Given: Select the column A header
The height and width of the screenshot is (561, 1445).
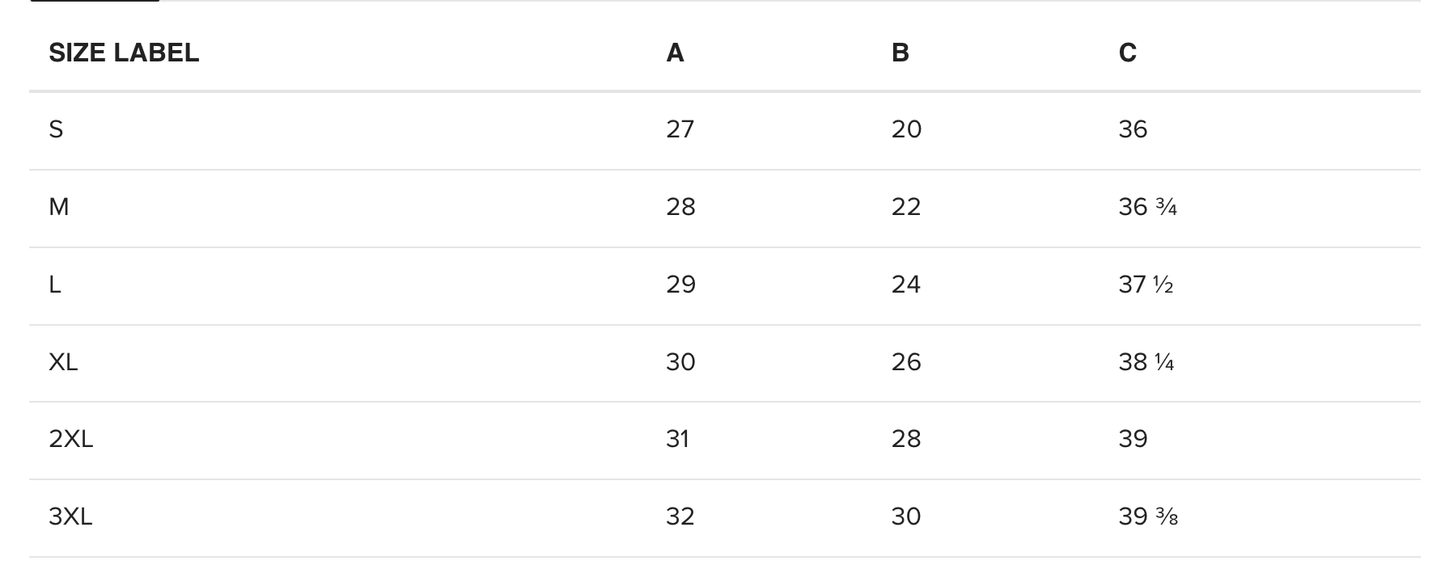Looking at the screenshot, I should click(675, 53).
